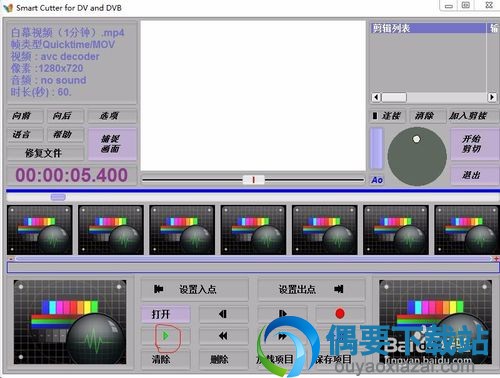This screenshot has height=378, width=500.
Task: Click the selection range bar below thumbnails
Action: (x=253, y=268)
